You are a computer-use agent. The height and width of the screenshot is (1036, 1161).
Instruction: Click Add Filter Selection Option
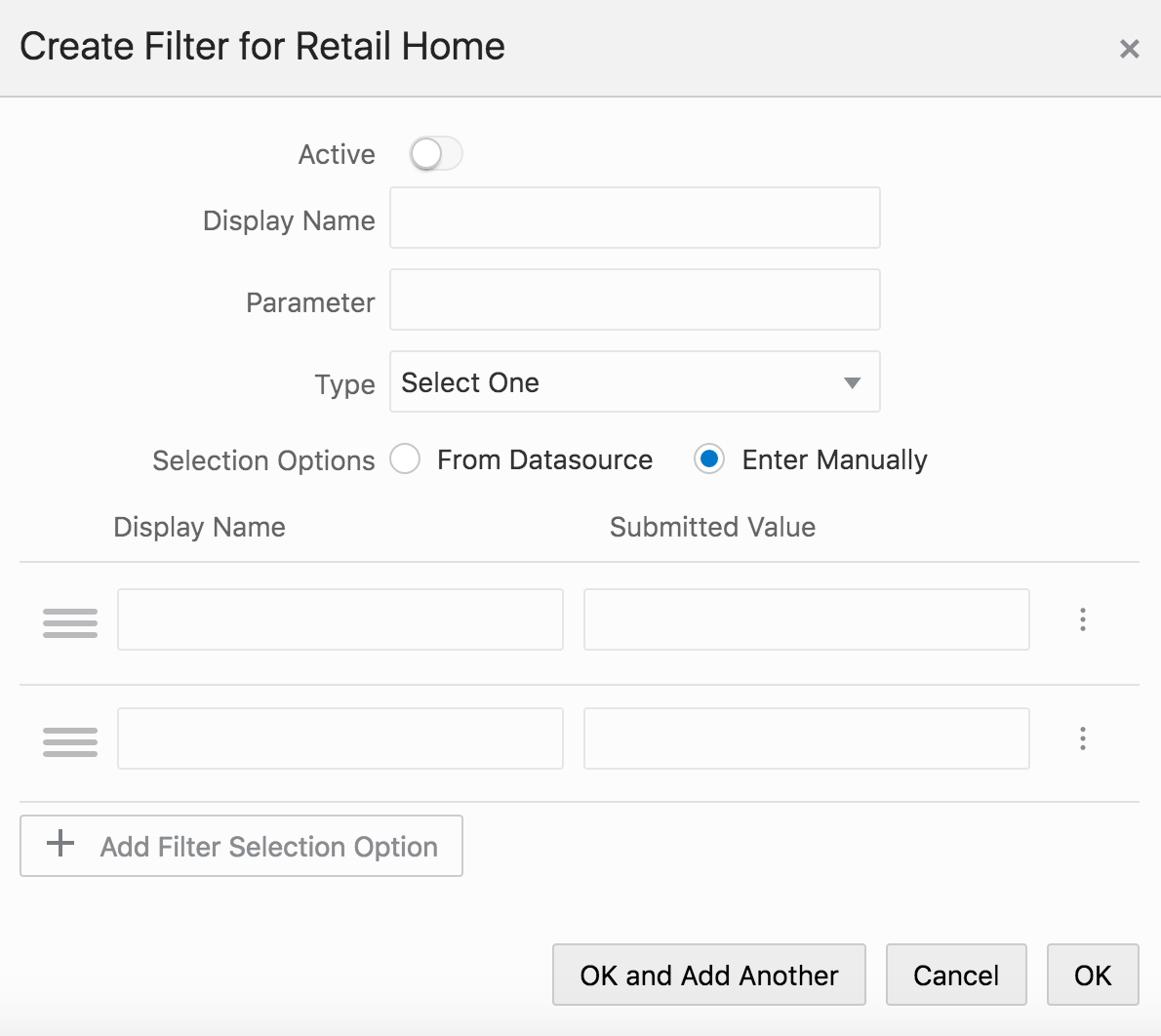(241, 845)
